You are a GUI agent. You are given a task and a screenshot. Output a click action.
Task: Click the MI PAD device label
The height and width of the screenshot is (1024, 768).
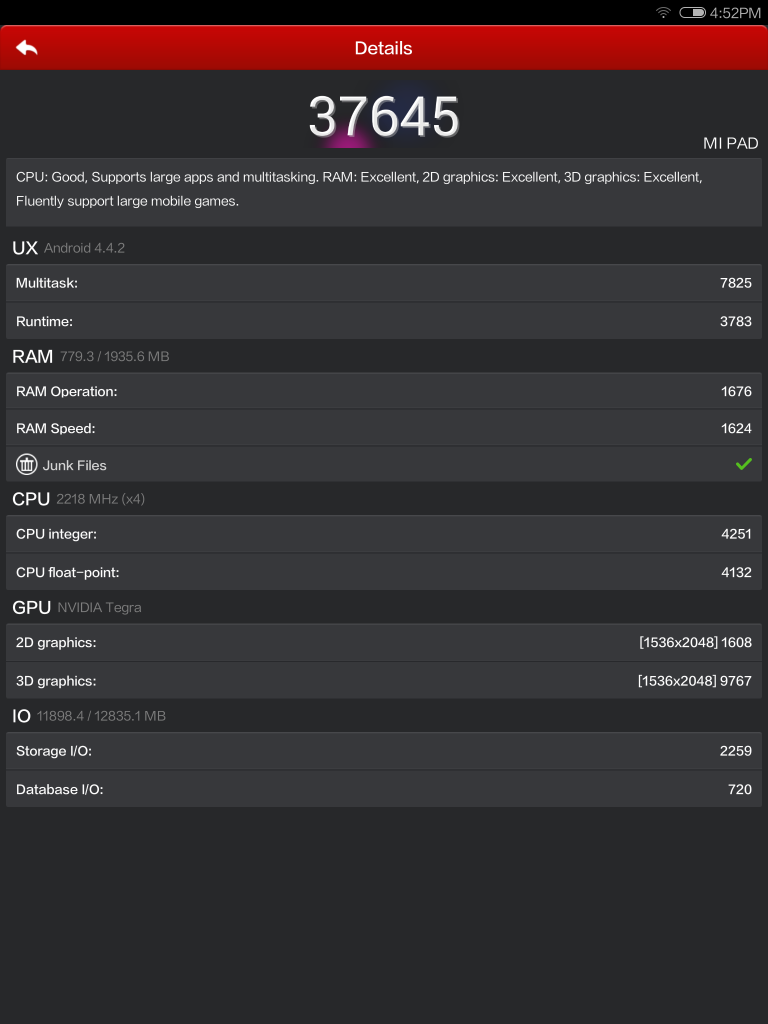point(730,143)
